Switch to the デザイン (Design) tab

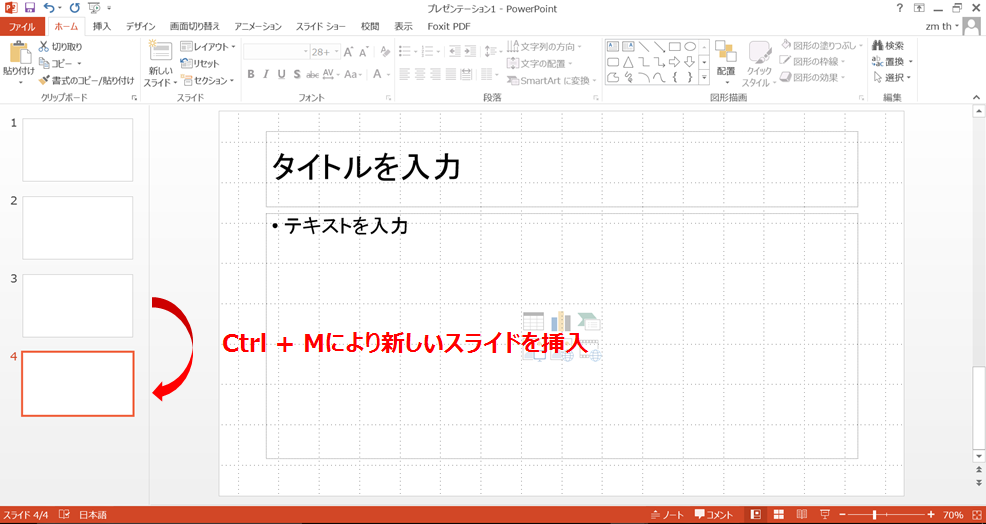pos(140,26)
